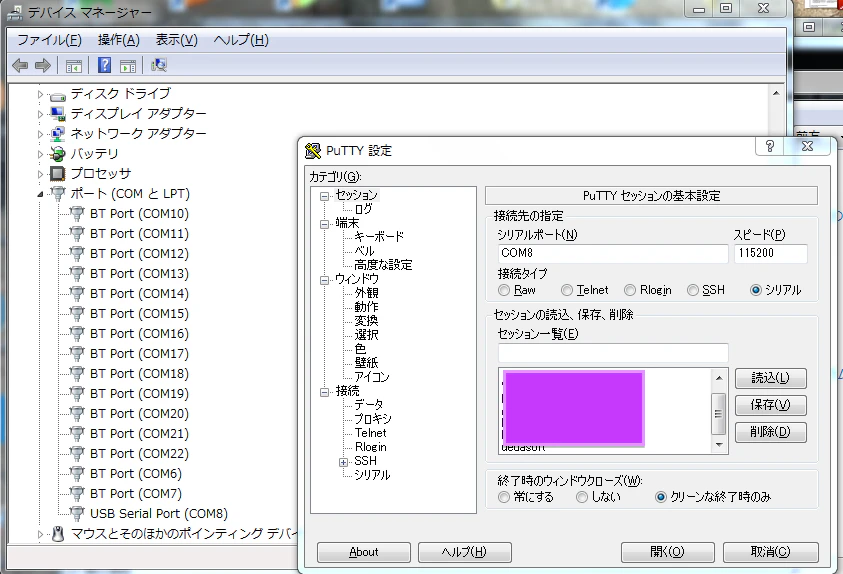Viewport: 843px width, 574px height.
Task: Click the display adapter category icon
Action: click(57, 114)
